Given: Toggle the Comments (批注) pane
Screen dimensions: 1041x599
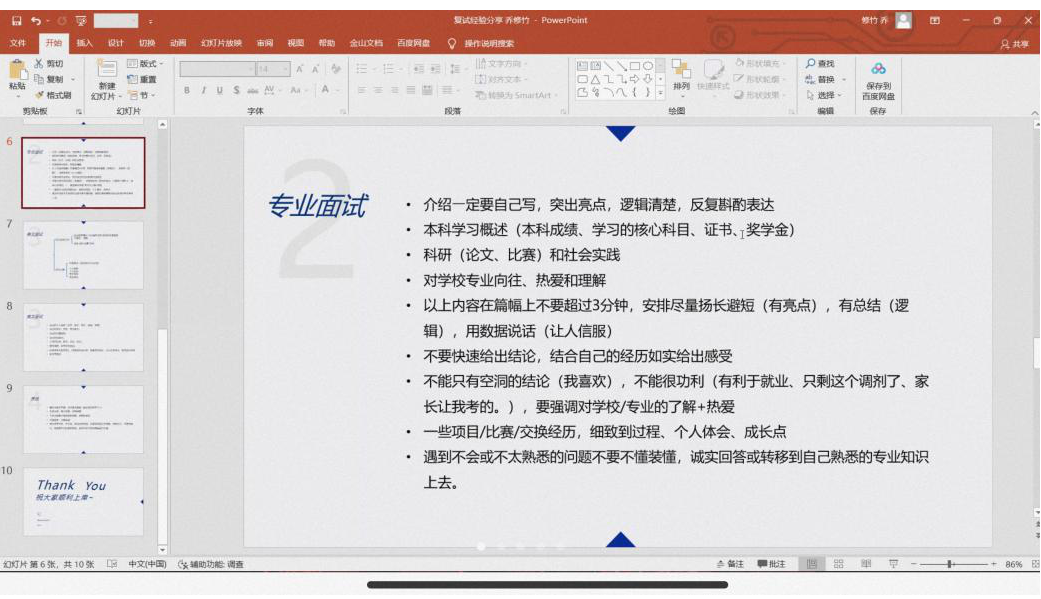Looking at the screenshot, I should pos(771,564).
